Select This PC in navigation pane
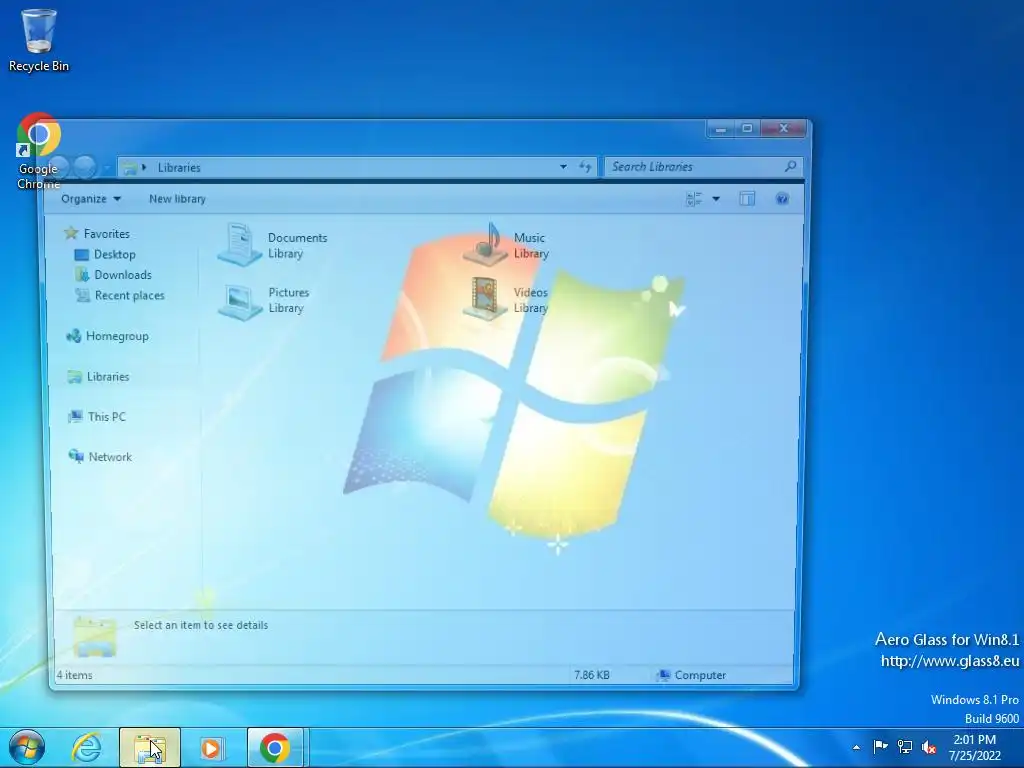This screenshot has width=1024, height=768. coord(107,417)
